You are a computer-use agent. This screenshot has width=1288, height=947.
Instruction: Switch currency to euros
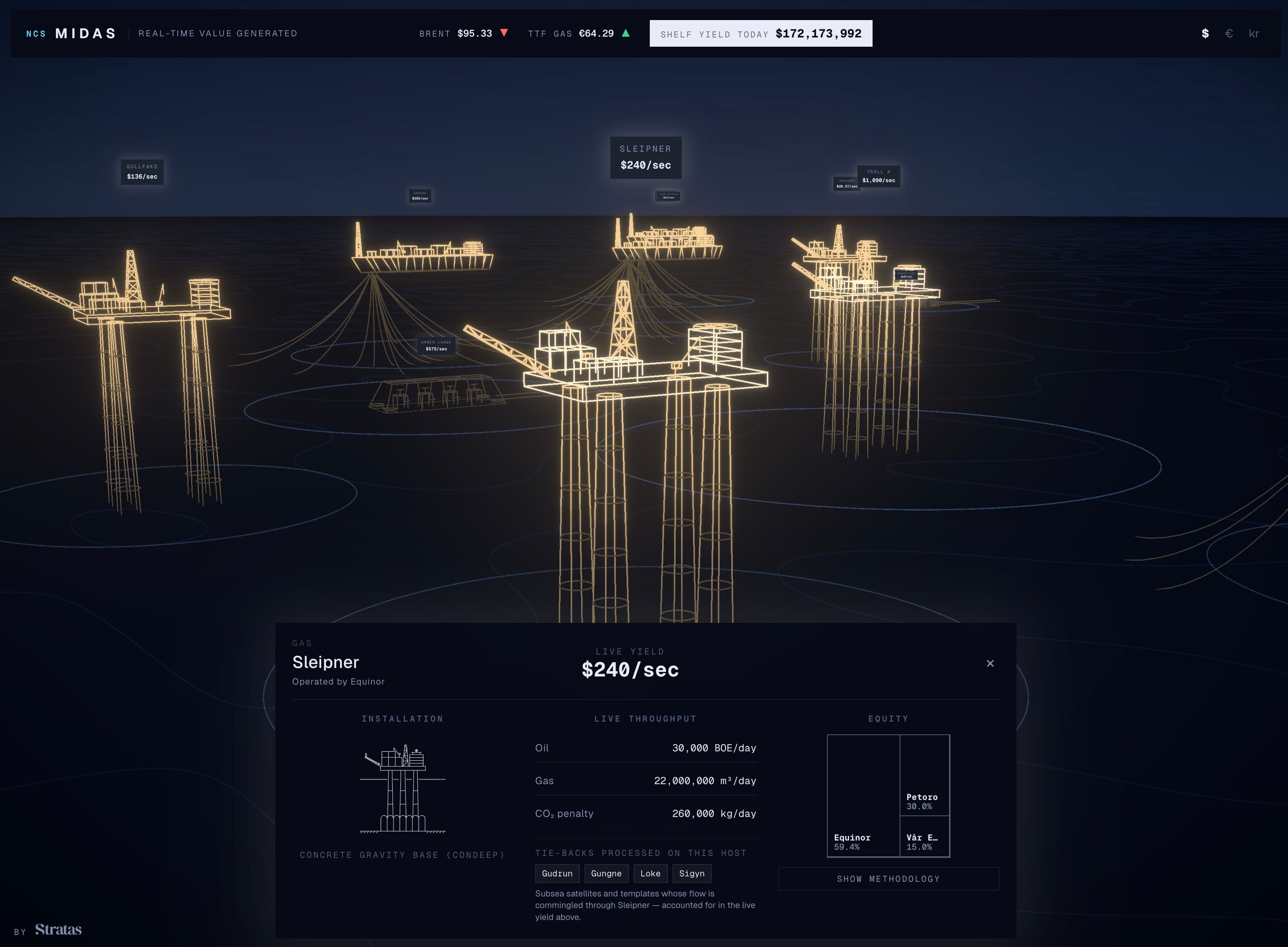[x=1229, y=33]
